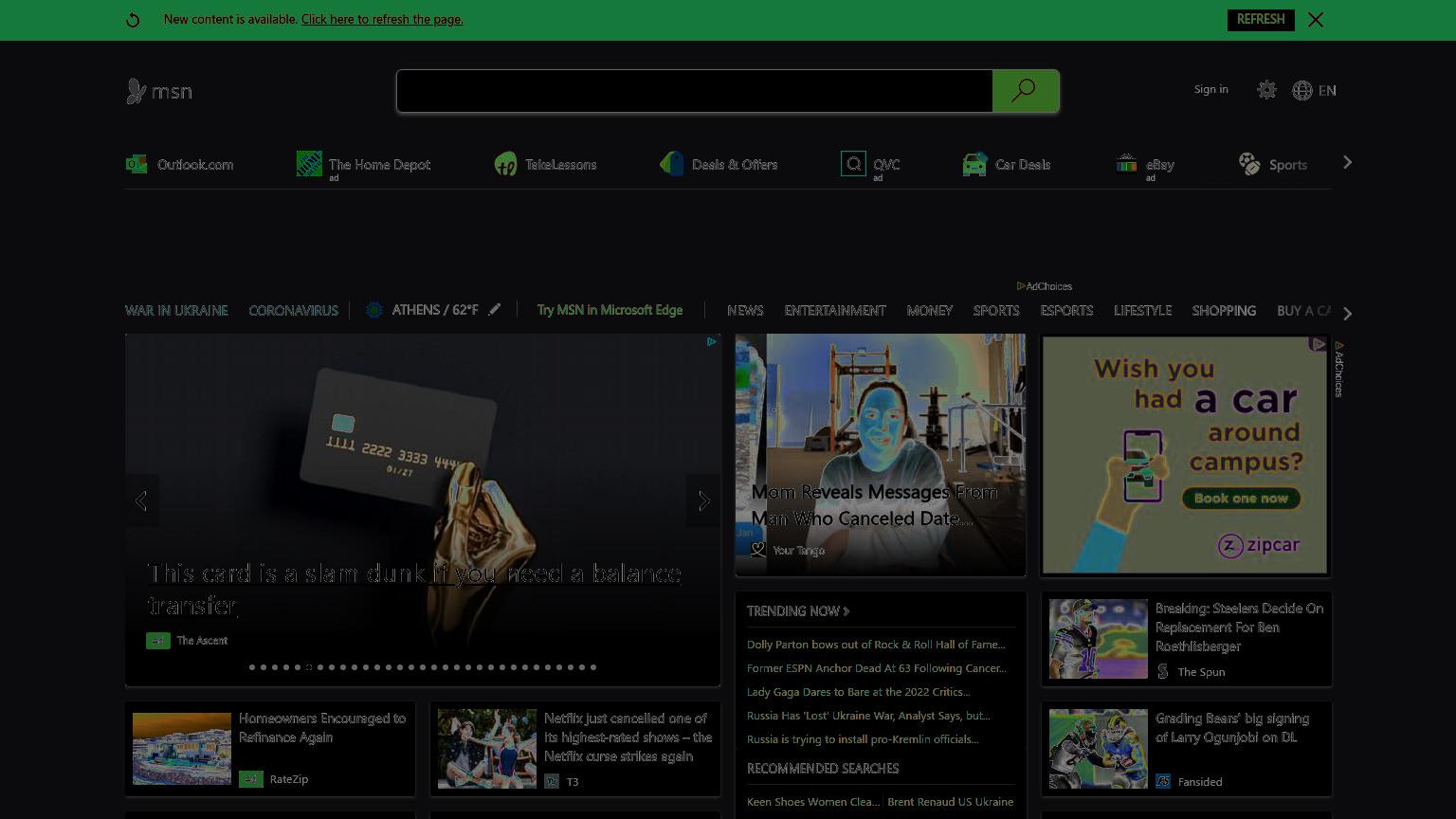Click the REFRESH button
The height and width of the screenshot is (819, 1456).
[x=1261, y=20]
